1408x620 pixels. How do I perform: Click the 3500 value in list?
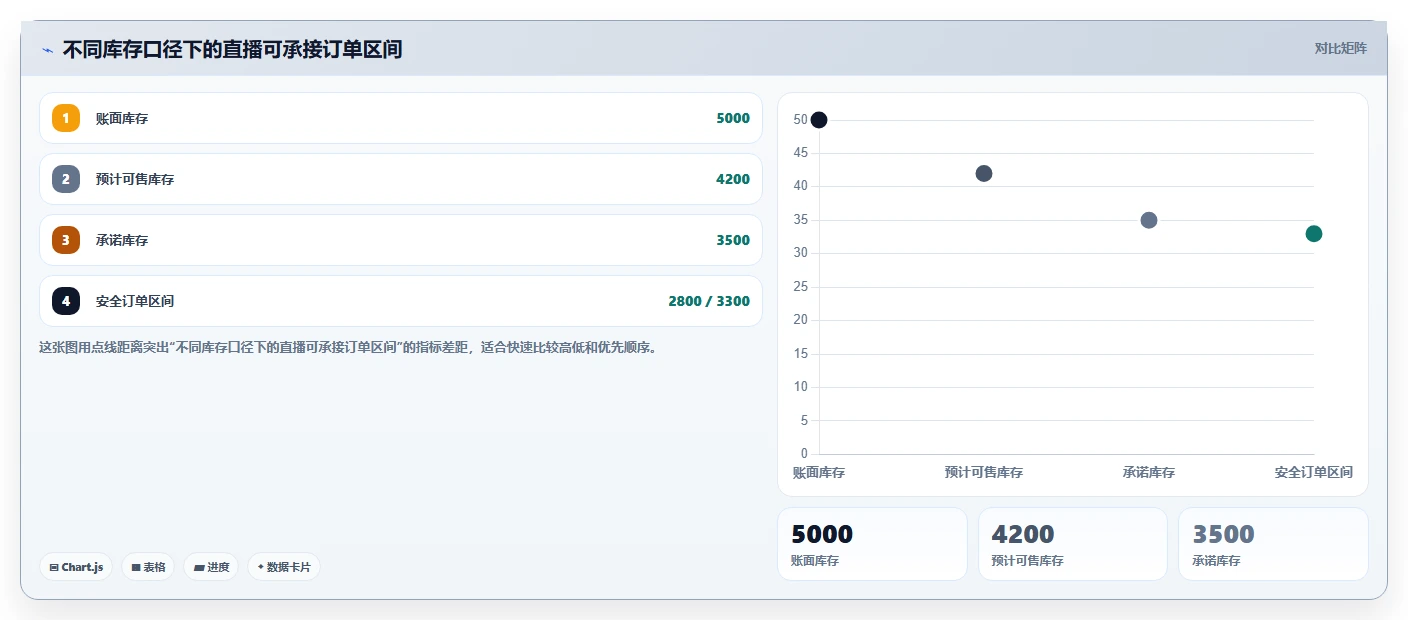coord(733,240)
